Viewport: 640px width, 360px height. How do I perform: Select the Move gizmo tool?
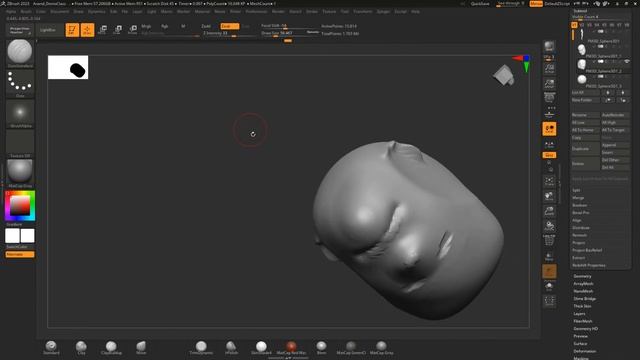pyautogui.click(x=103, y=29)
